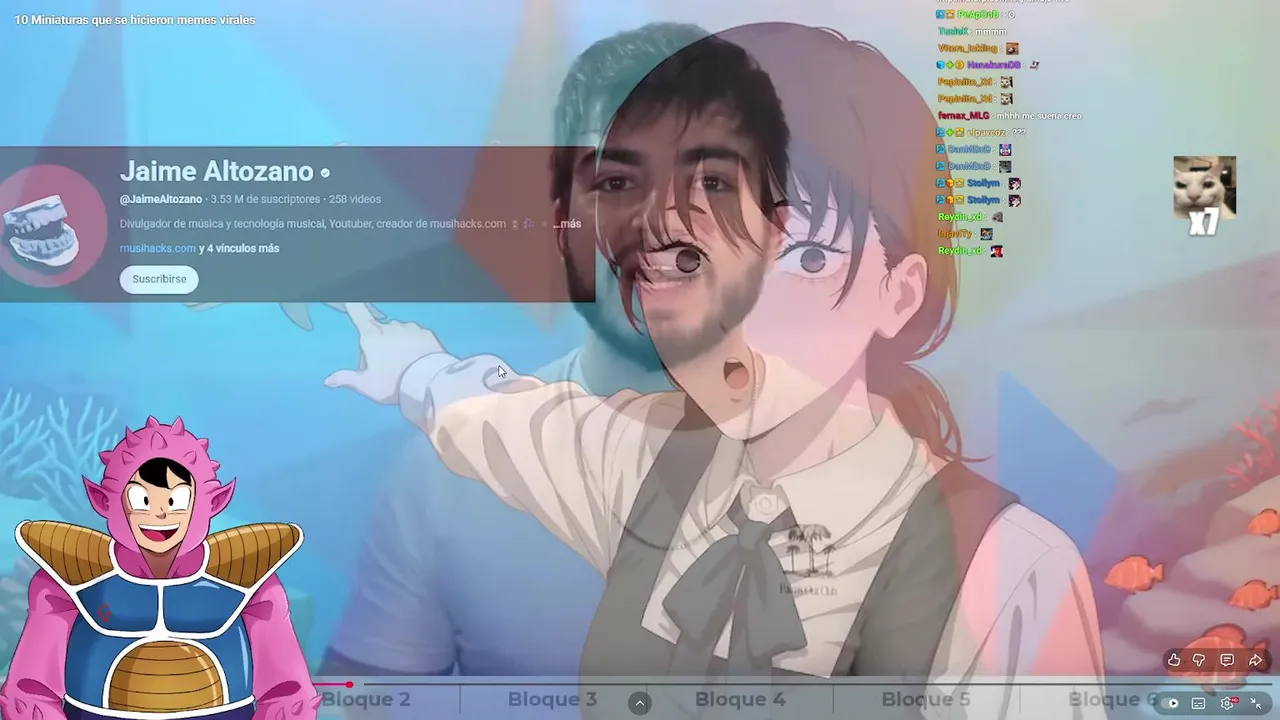This screenshot has height=720, width=1280.
Task: Click the Jaime Altozano channel name
Action: (x=216, y=171)
